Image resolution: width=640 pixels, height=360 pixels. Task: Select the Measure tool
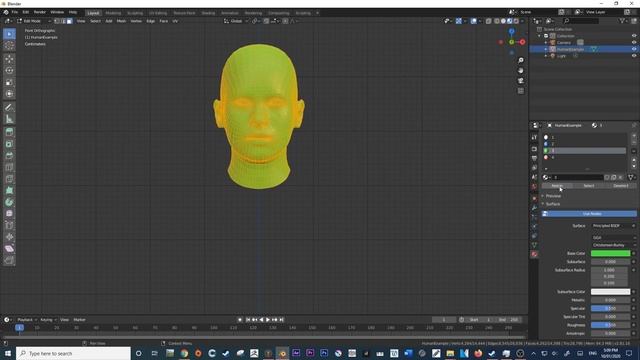point(9,119)
